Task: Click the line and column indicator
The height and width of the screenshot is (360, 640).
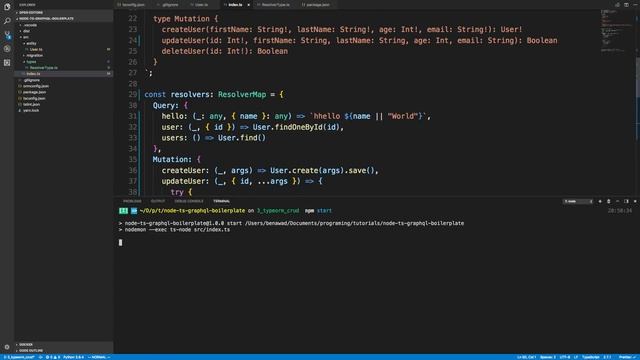Action: [527, 357]
